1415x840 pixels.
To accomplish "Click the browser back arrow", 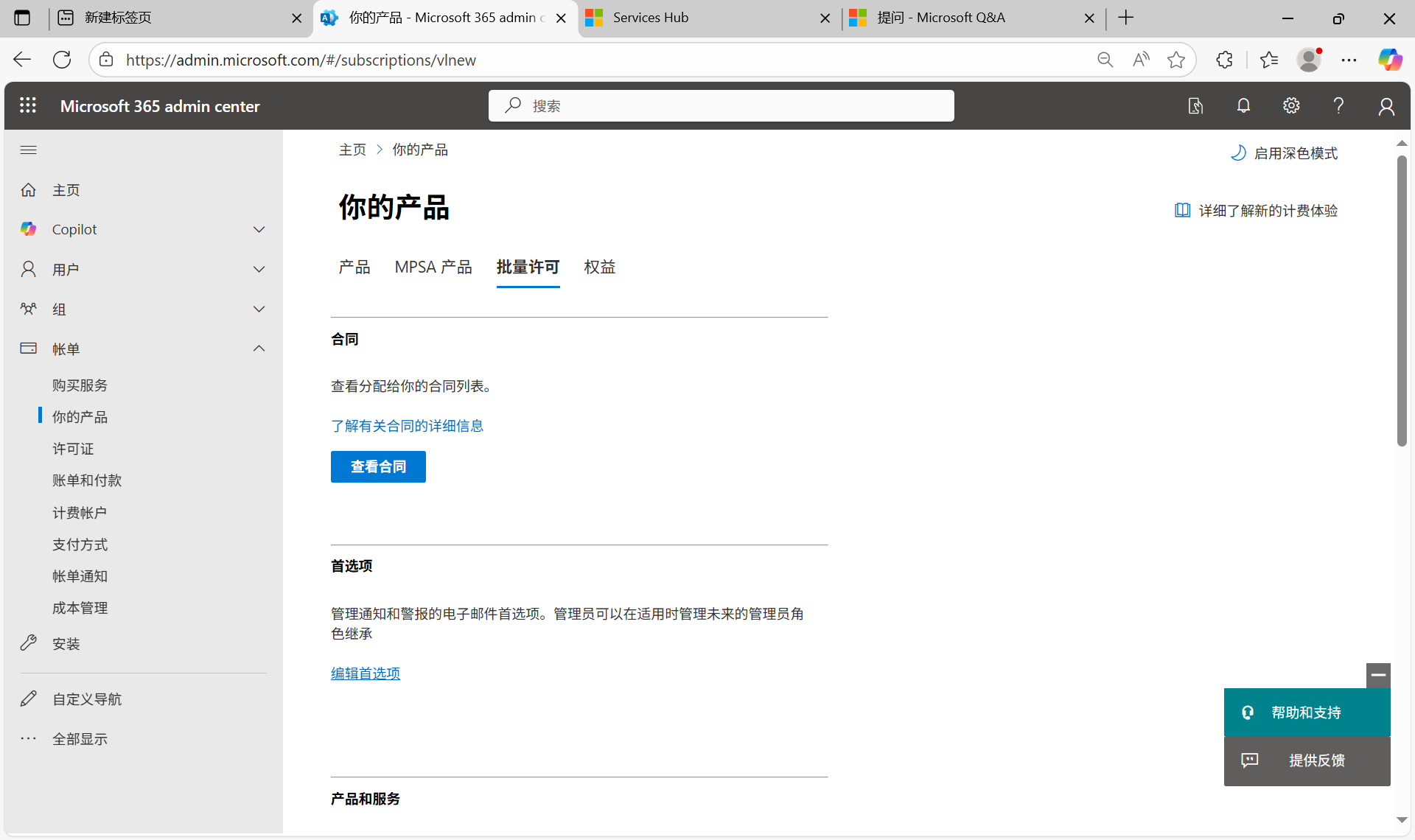I will 22,60.
